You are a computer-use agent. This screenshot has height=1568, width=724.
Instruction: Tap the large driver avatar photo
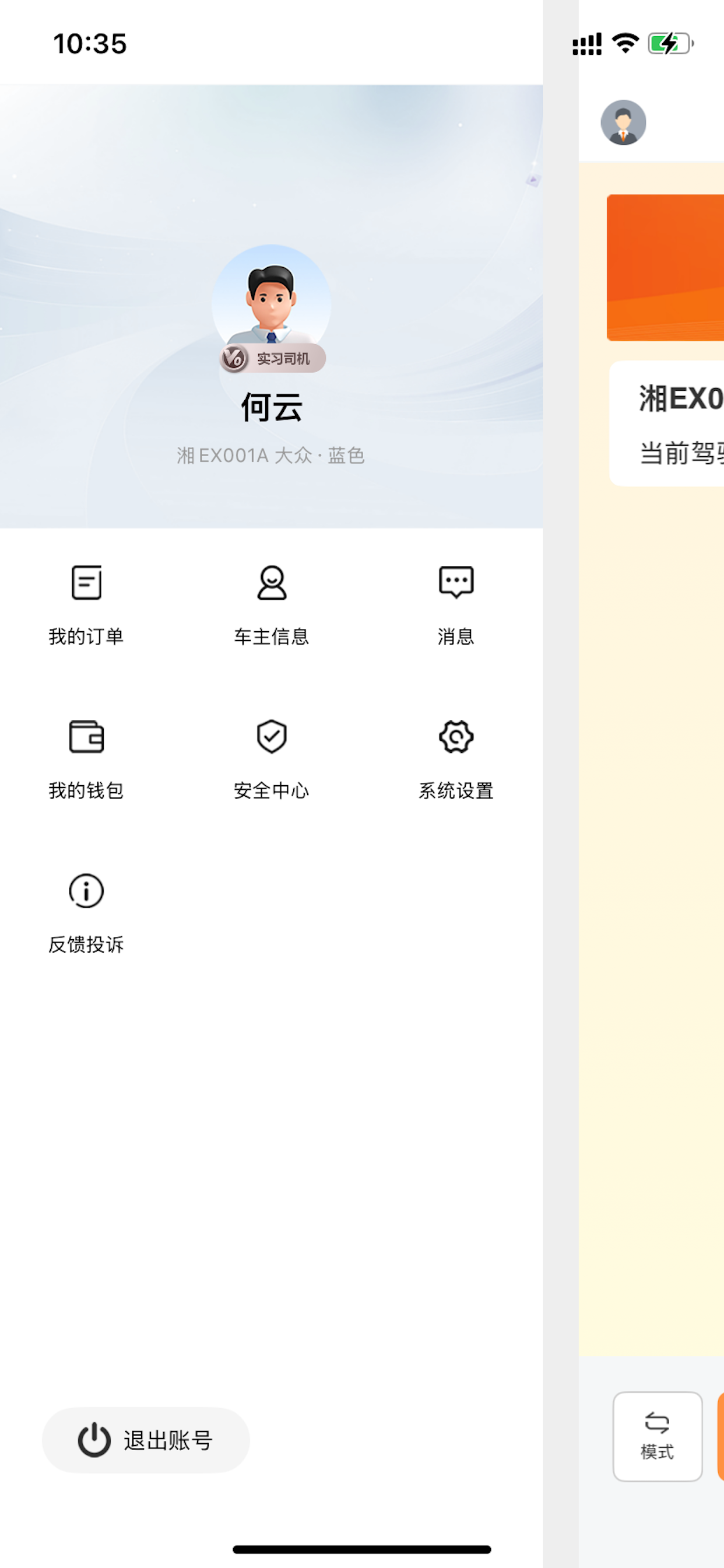[x=271, y=298]
